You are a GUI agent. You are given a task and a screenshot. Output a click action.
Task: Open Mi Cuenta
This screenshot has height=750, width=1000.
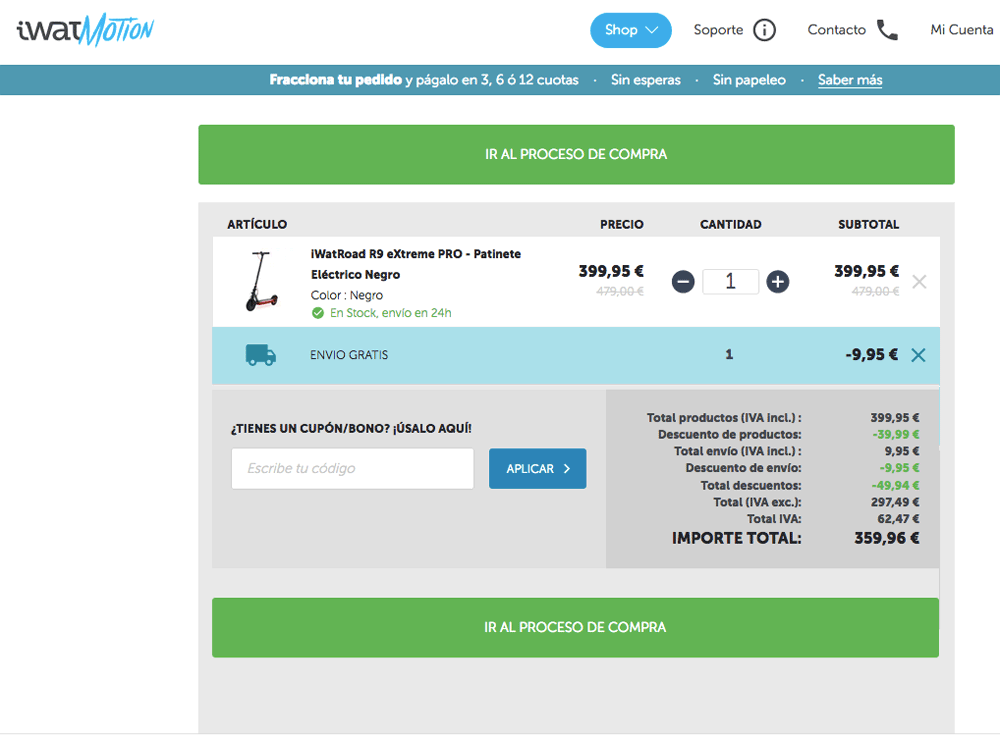point(962,30)
